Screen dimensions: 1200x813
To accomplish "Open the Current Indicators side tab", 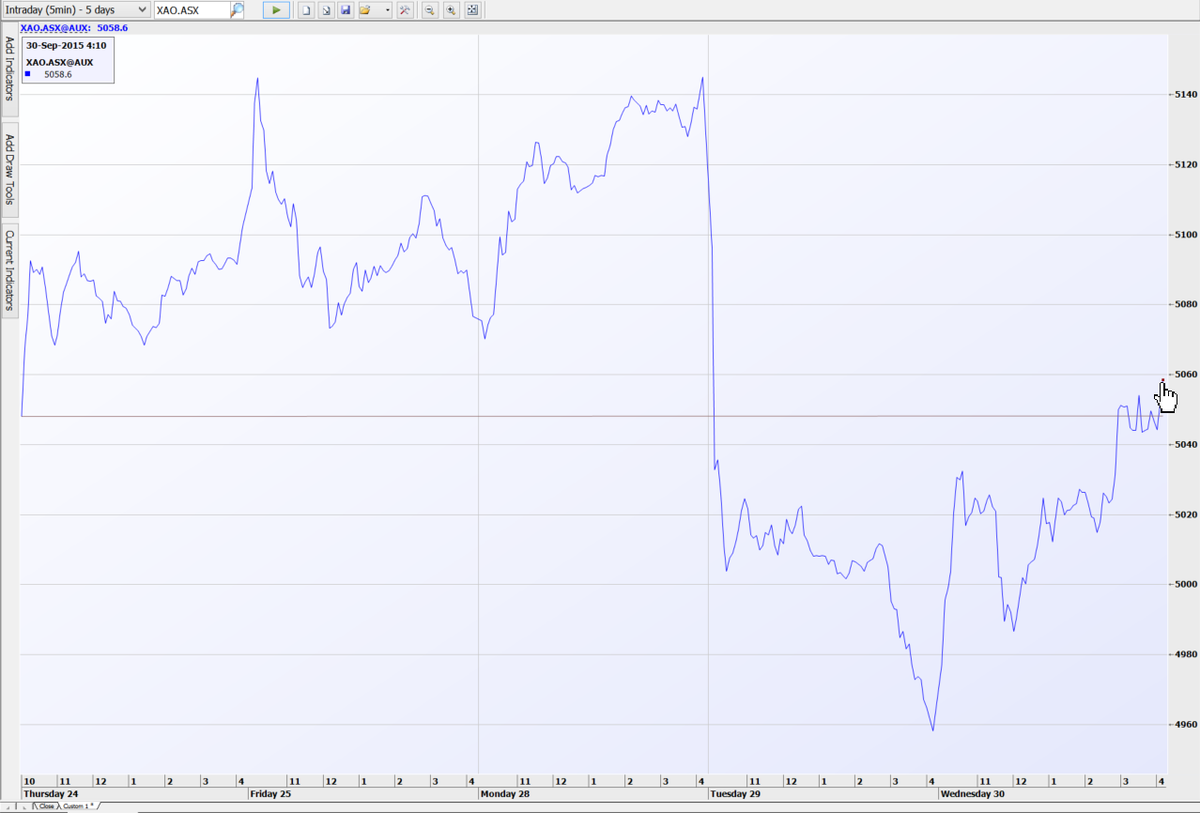I will [x=9, y=270].
